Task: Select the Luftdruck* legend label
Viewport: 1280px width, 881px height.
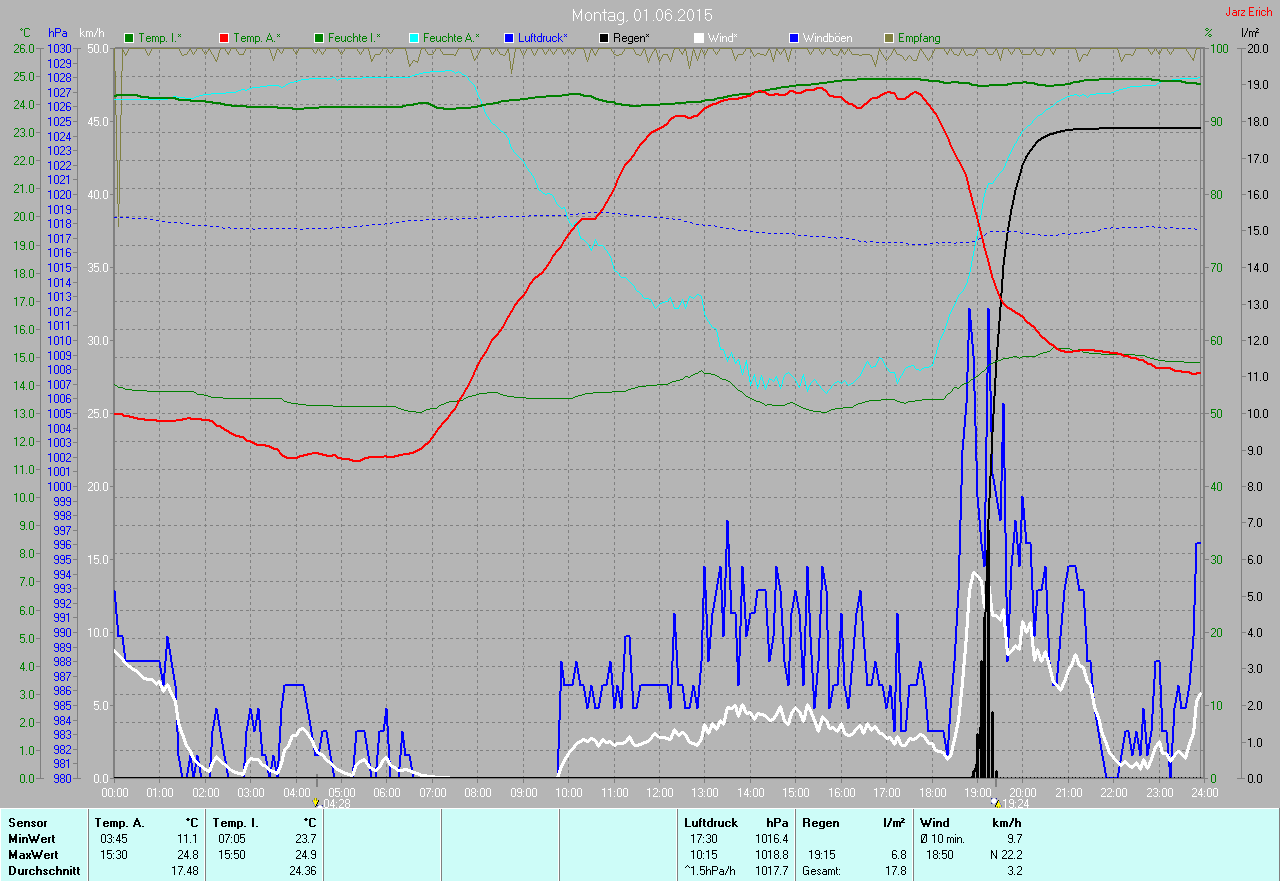Action: [543, 38]
